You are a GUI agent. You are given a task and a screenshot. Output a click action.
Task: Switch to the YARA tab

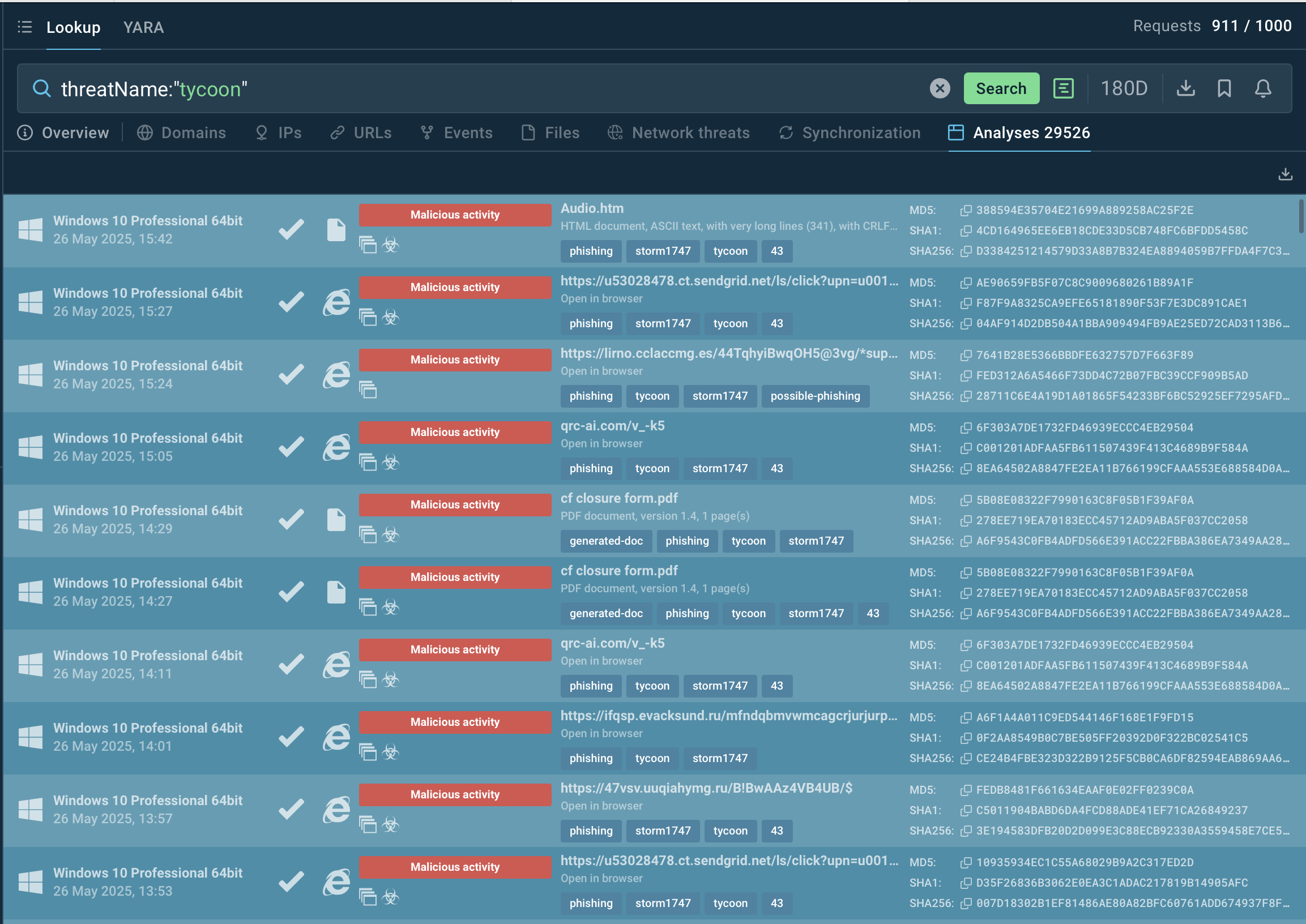pyautogui.click(x=143, y=27)
